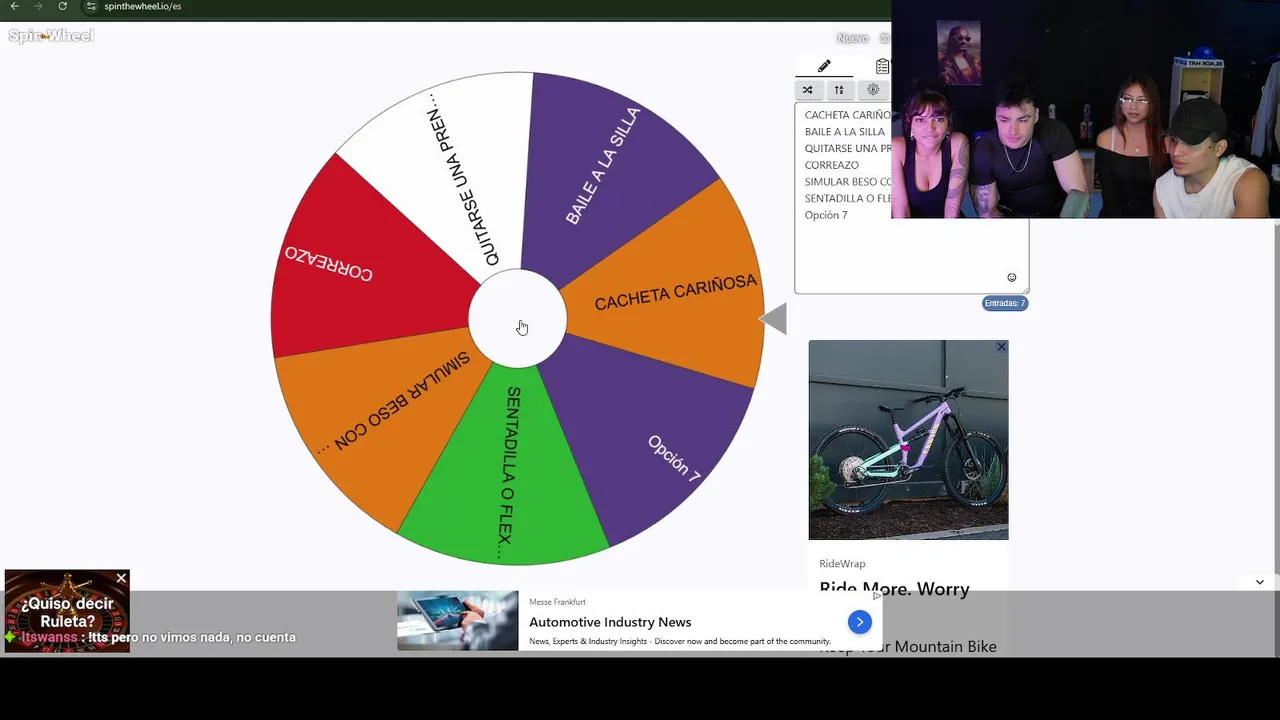Image resolution: width=1280 pixels, height=720 pixels.
Task: Click 'BAILE A LA SILLA' in entries list
Action: pos(845,131)
